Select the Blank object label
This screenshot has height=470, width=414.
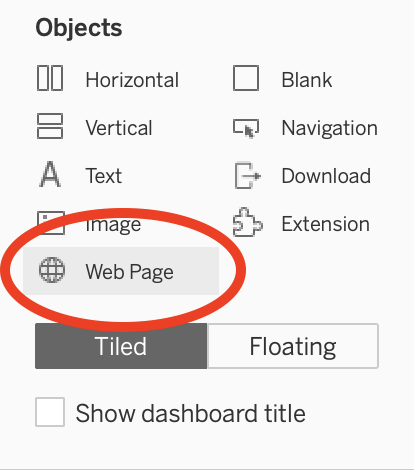point(307,80)
